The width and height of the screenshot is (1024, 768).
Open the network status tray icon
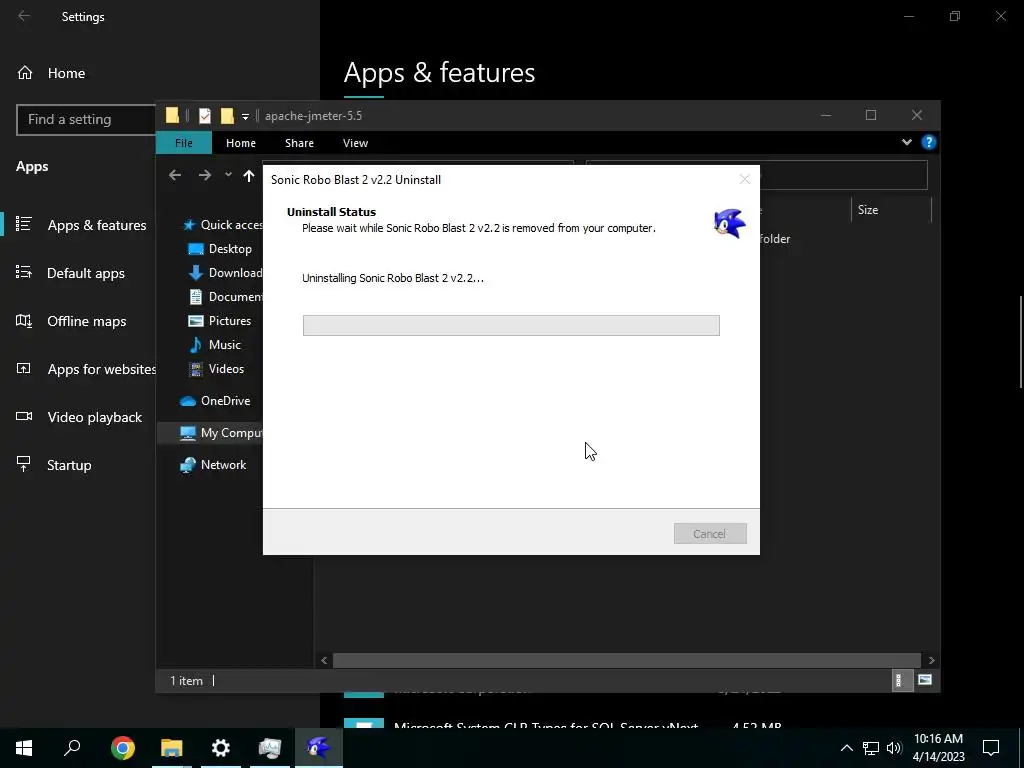pyautogui.click(x=871, y=748)
